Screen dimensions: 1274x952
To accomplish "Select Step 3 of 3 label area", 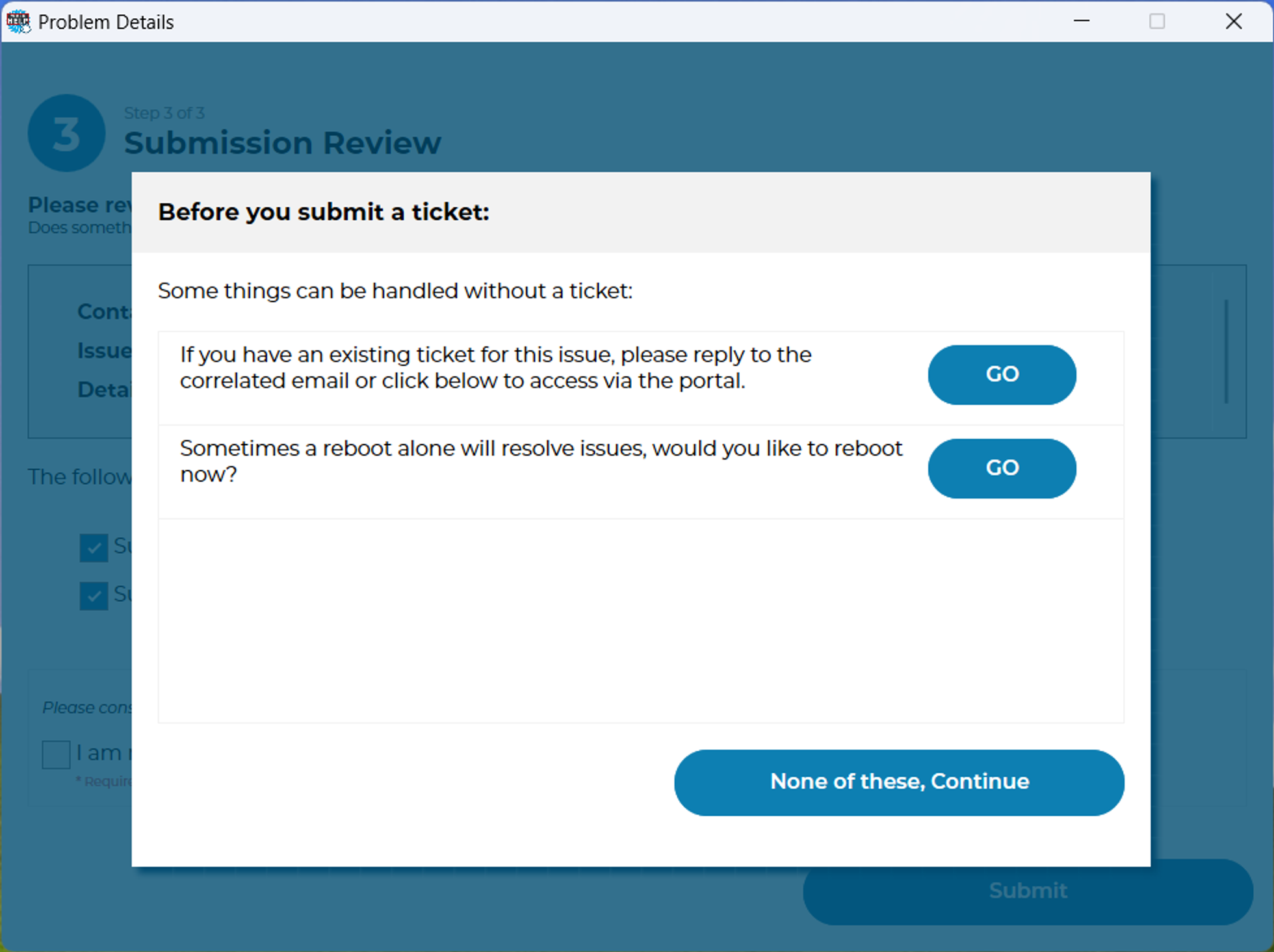I will click(163, 113).
